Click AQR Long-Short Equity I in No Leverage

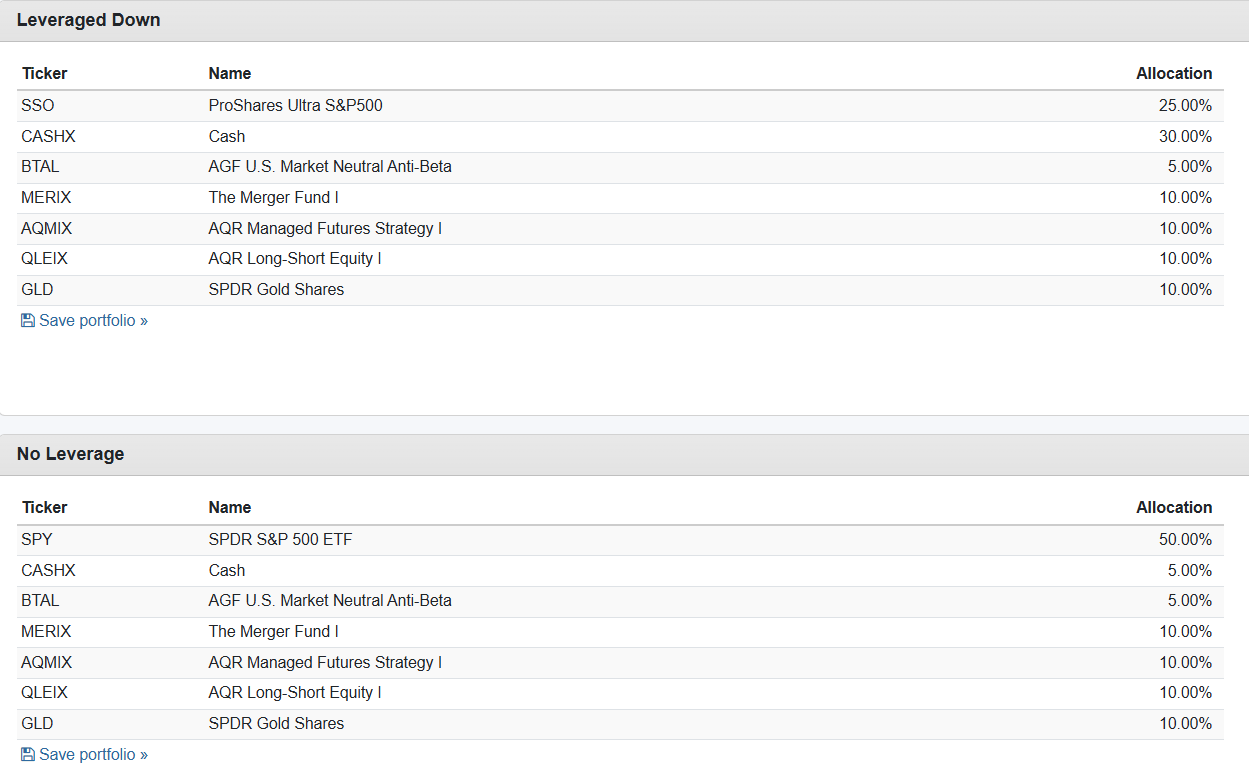point(295,692)
